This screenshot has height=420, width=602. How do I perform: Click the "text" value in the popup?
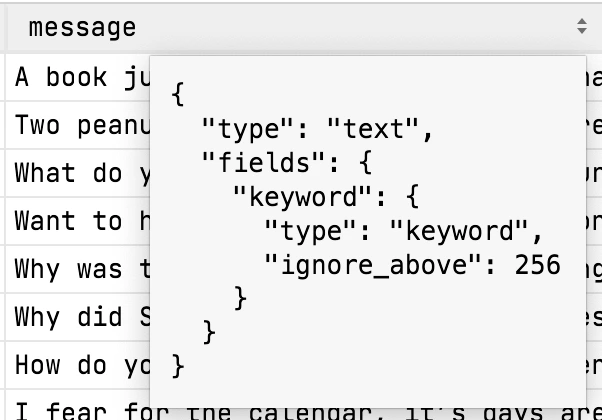(x=373, y=129)
